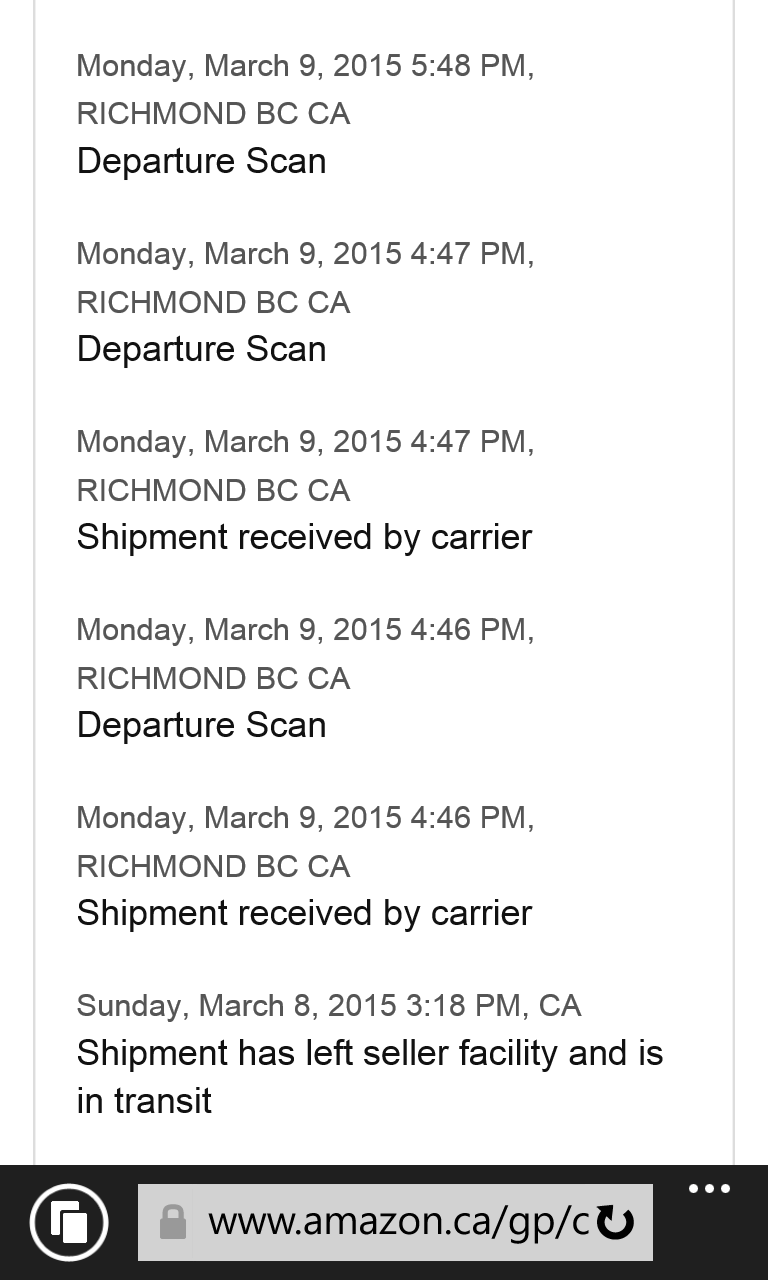Image resolution: width=768 pixels, height=1280 pixels.
Task: Tap the www.amazon.ca address bar field
Action: coord(397,1222)
